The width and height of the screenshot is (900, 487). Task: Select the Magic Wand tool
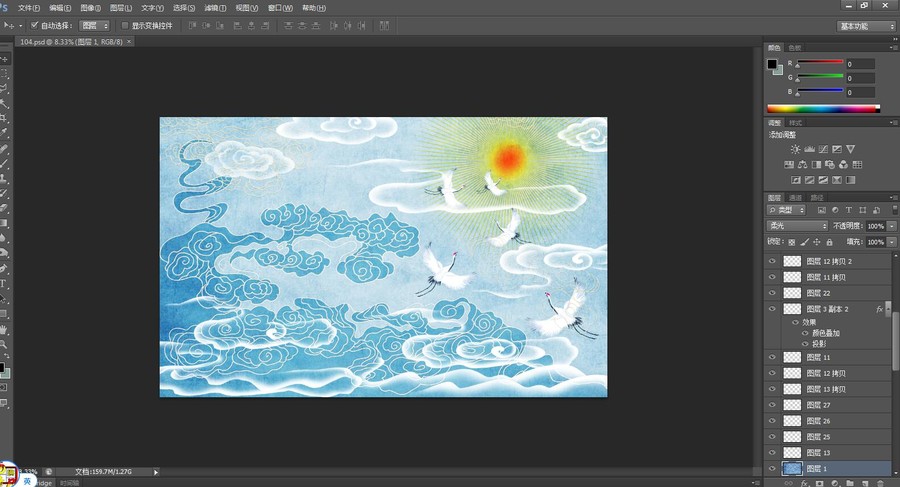tap(3, 103)
